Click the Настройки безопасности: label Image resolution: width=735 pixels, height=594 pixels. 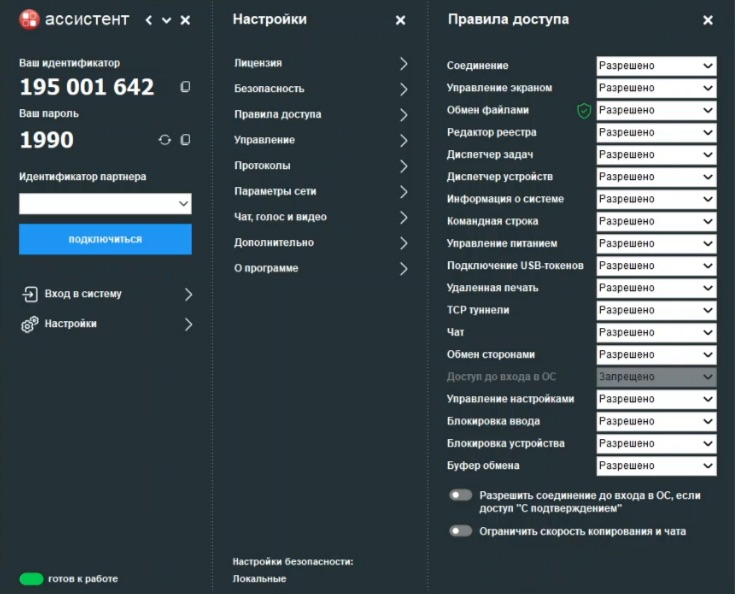[292, 562]
